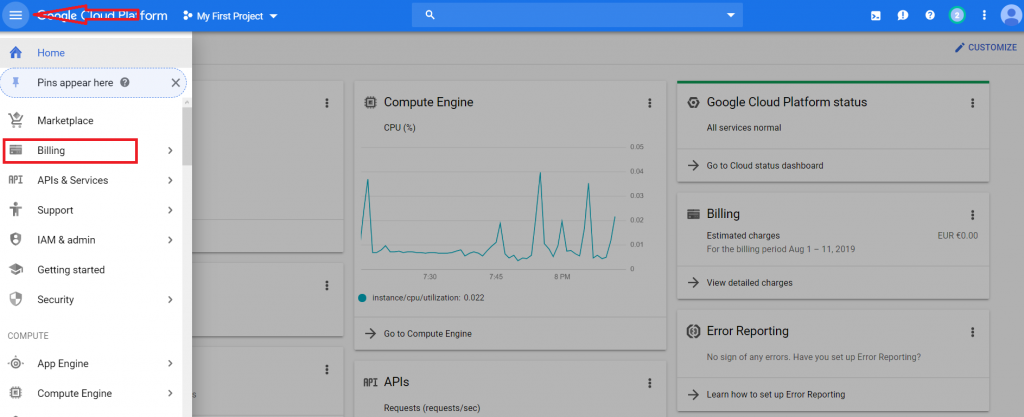Viewport: 1024px width, 417px height.
Task: Click the Compute Engine chip icon in the side menu
Action: (x=16, y=394)
